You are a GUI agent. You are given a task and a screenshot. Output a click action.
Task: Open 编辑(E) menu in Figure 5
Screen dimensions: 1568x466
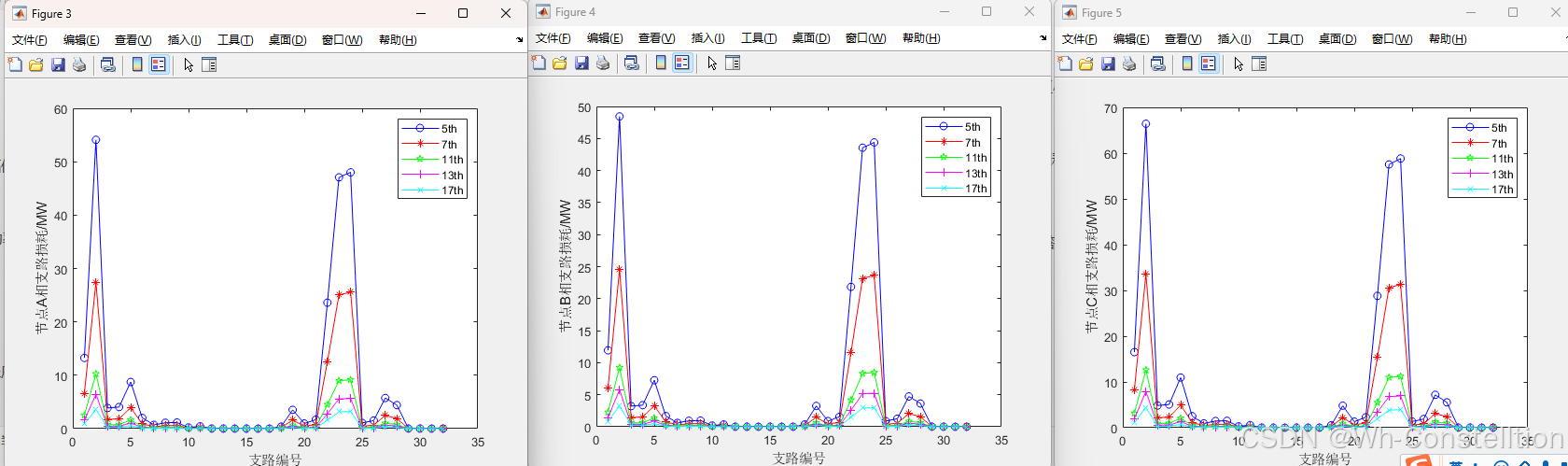(x=1131, y=39)
